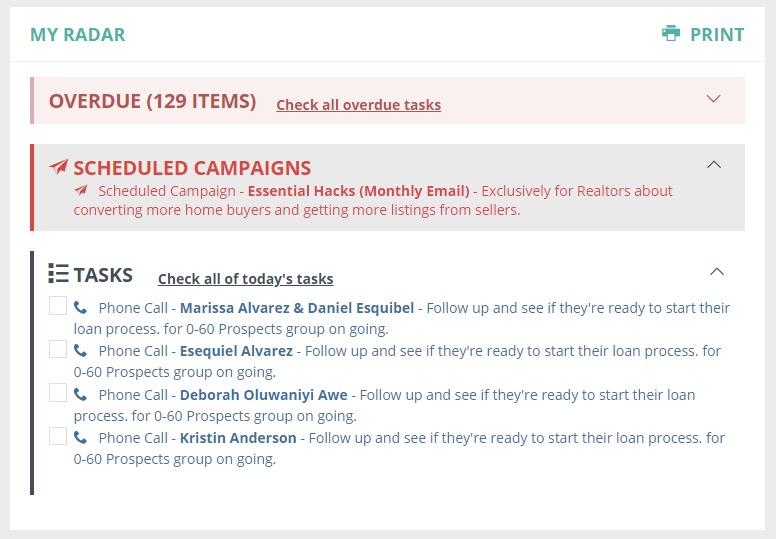Mark the Kristin Anderson task checkbox
776x539 pixels.
(x=58, y=436)
